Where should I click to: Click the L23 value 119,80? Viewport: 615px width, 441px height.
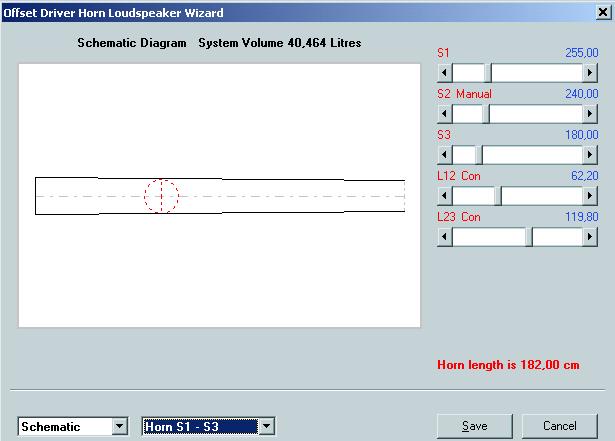pos(582,217)
